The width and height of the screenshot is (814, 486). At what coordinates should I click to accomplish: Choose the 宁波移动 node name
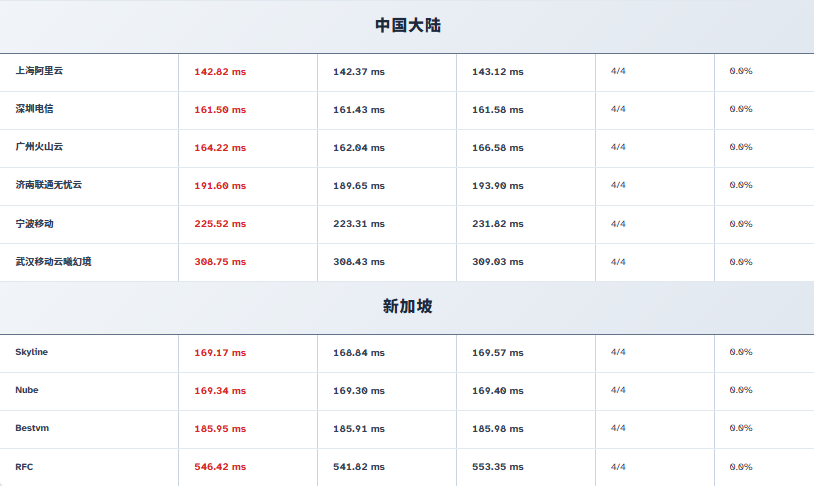(x=34, y=223)
